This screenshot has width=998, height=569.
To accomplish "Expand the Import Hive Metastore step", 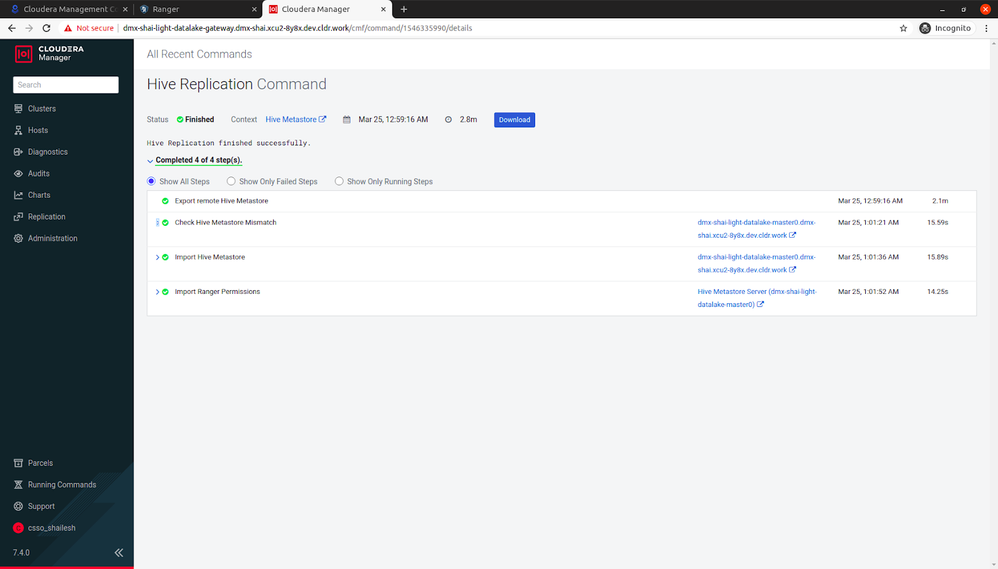I will point(157,257).
